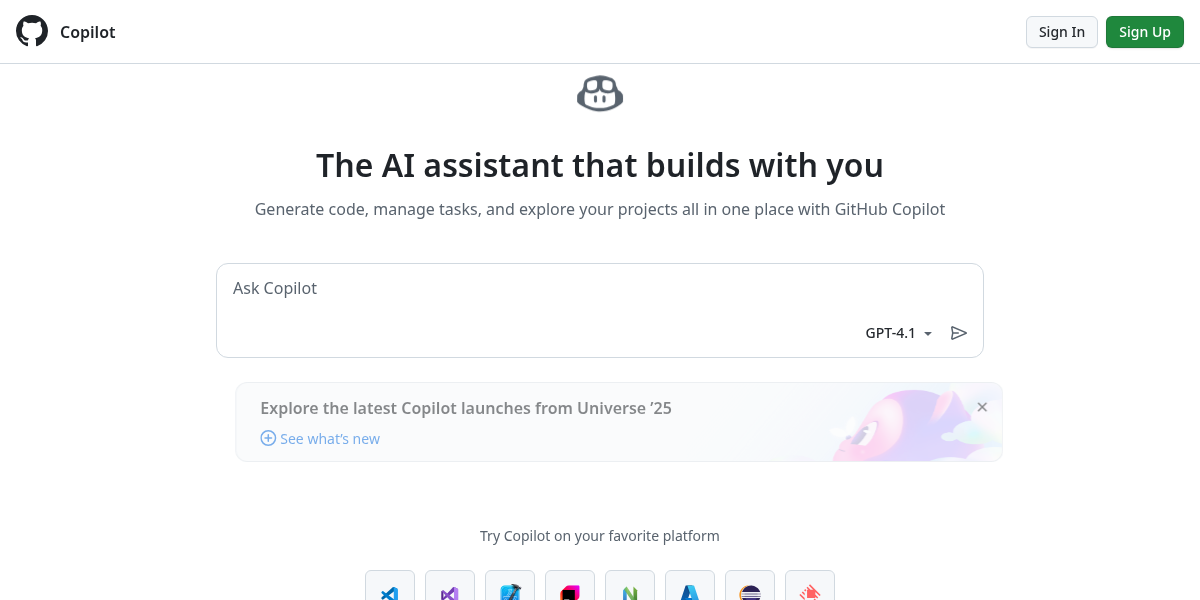
Task: Open the See what's new link
Action: 330,438
